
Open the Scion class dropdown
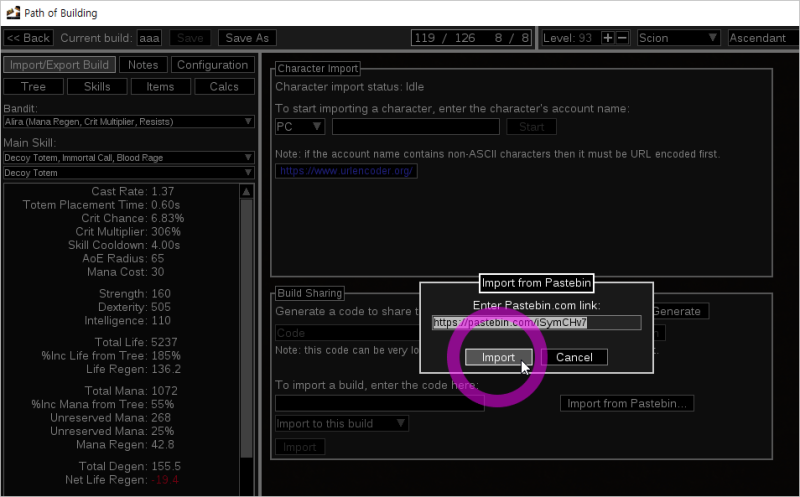pyautogui.click(x=679, y=38)
